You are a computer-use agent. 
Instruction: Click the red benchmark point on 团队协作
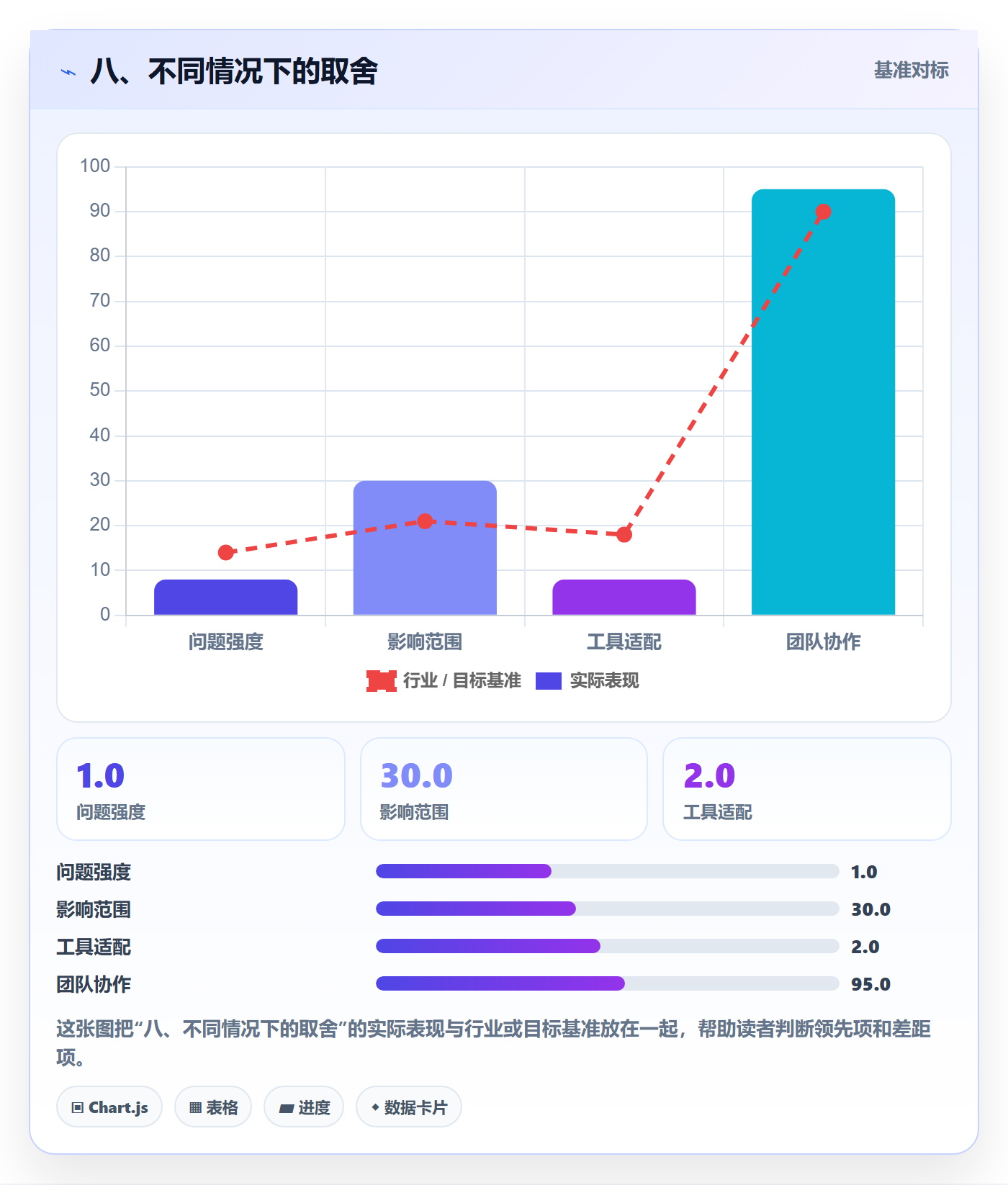point(823,212)
